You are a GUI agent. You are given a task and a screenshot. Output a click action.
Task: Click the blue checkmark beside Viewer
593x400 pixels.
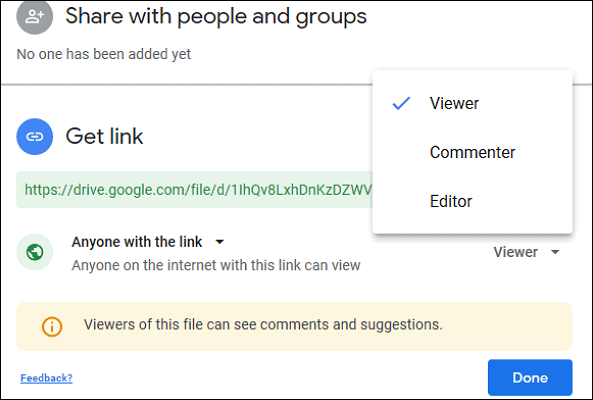401,103
